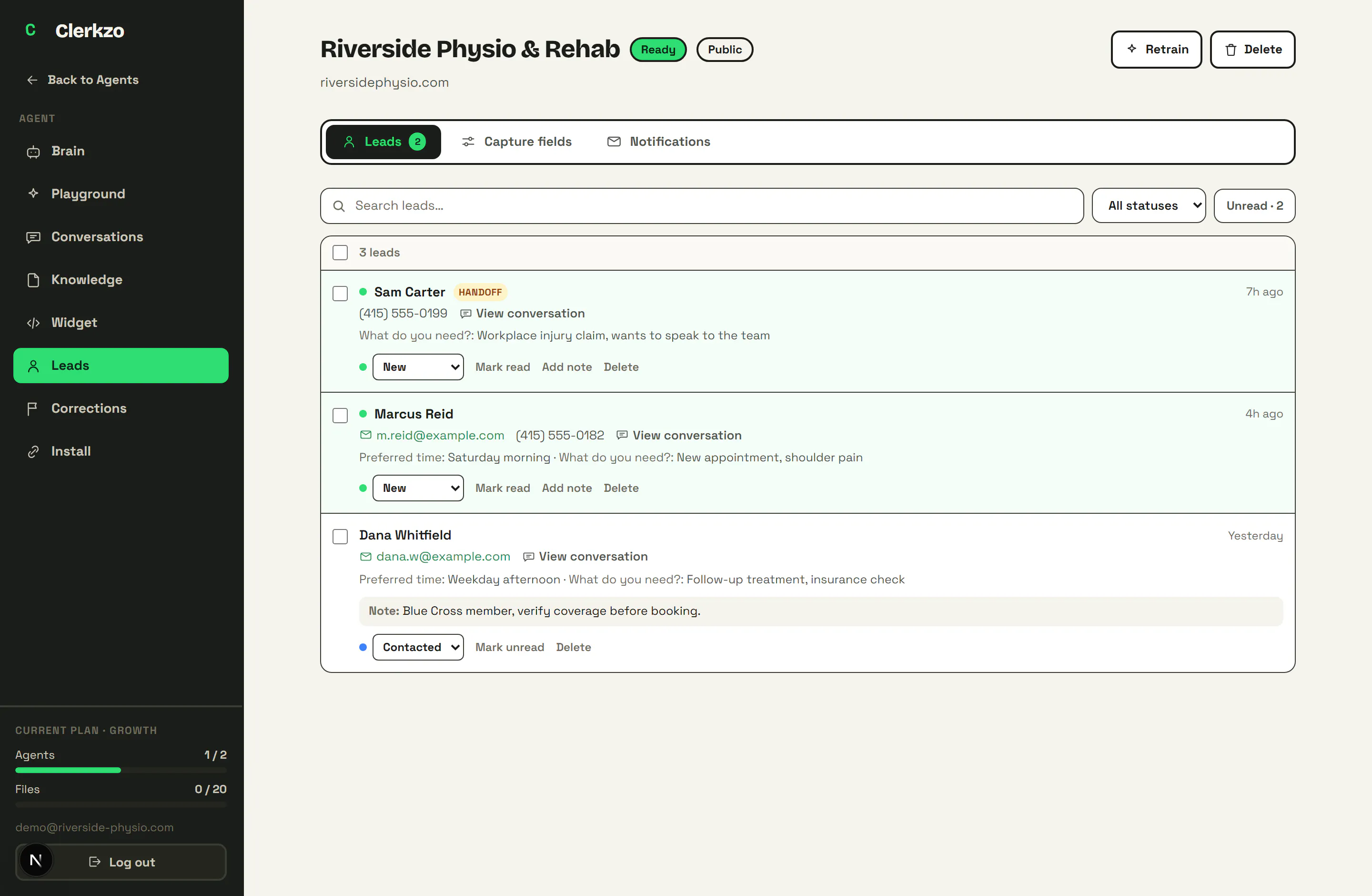Go to Conversations in the sidebar
Screen dimensions: 1372x896
[x=121, y=237]
